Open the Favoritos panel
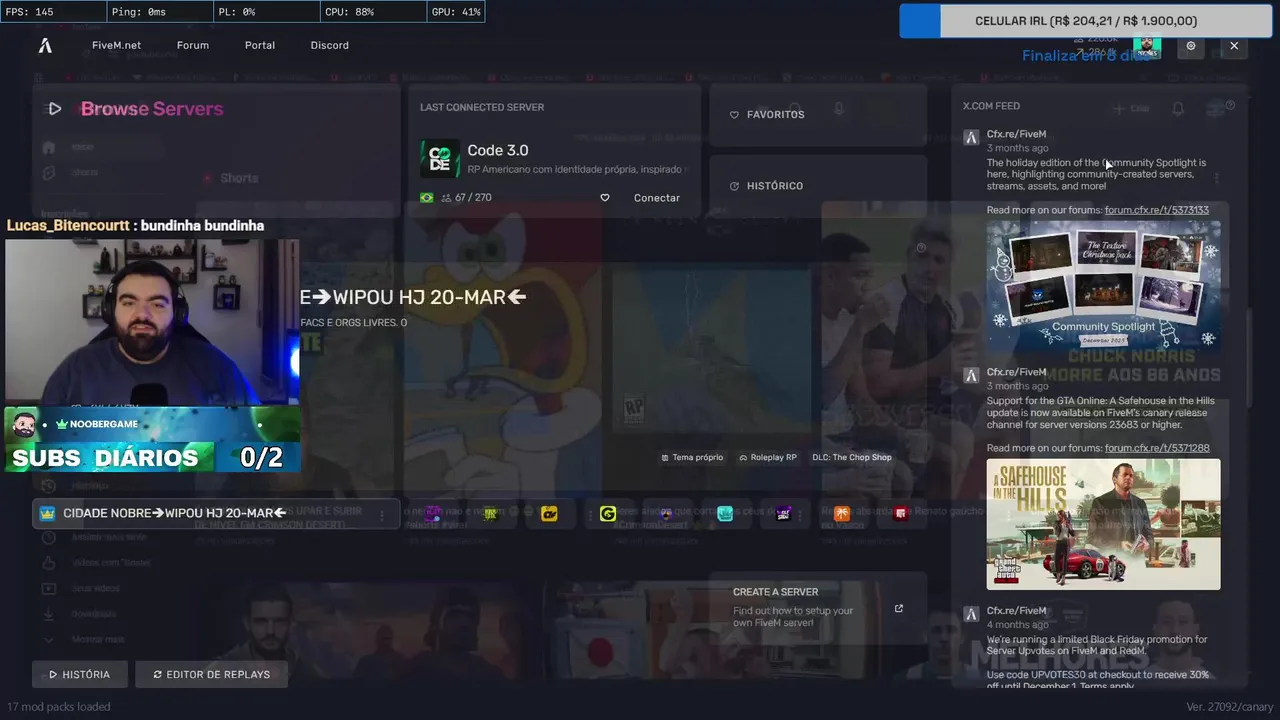 (818, 115)
